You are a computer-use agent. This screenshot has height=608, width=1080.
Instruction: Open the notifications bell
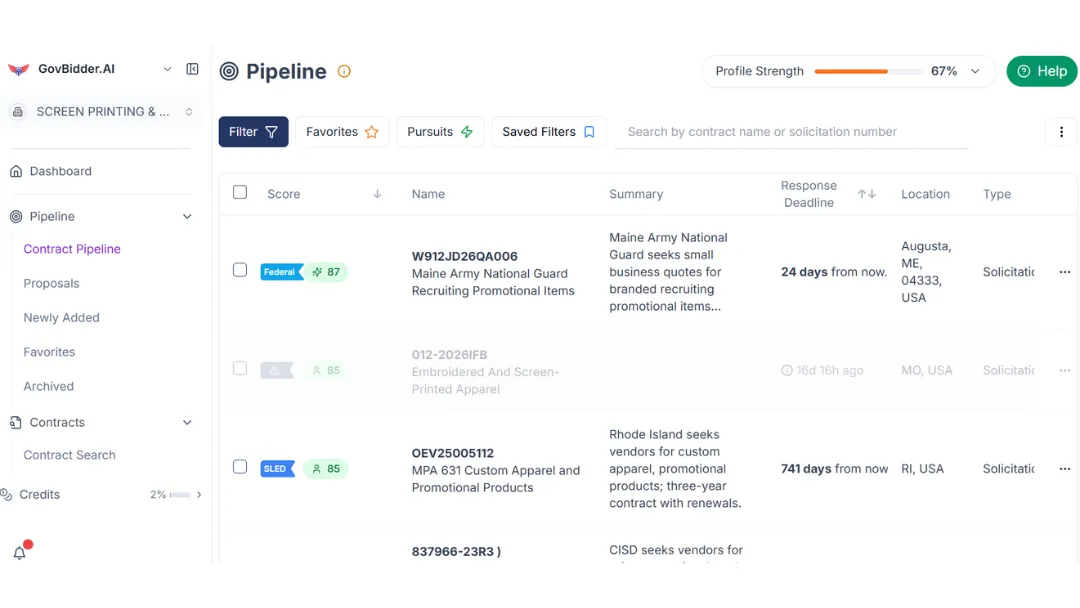[x=19, y=553]
